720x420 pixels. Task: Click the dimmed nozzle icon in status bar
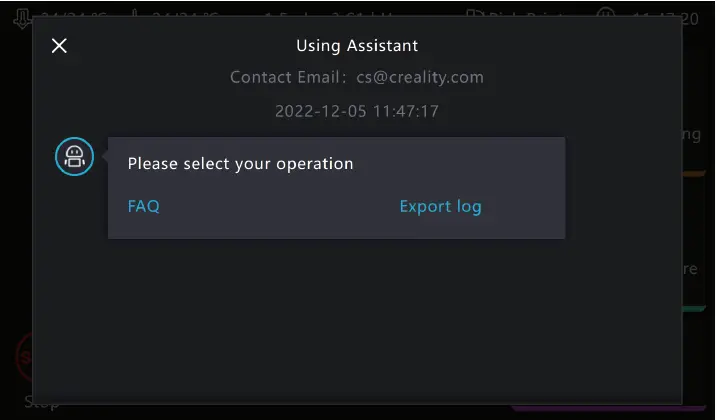pyautogui.click(x=22, y=18)
